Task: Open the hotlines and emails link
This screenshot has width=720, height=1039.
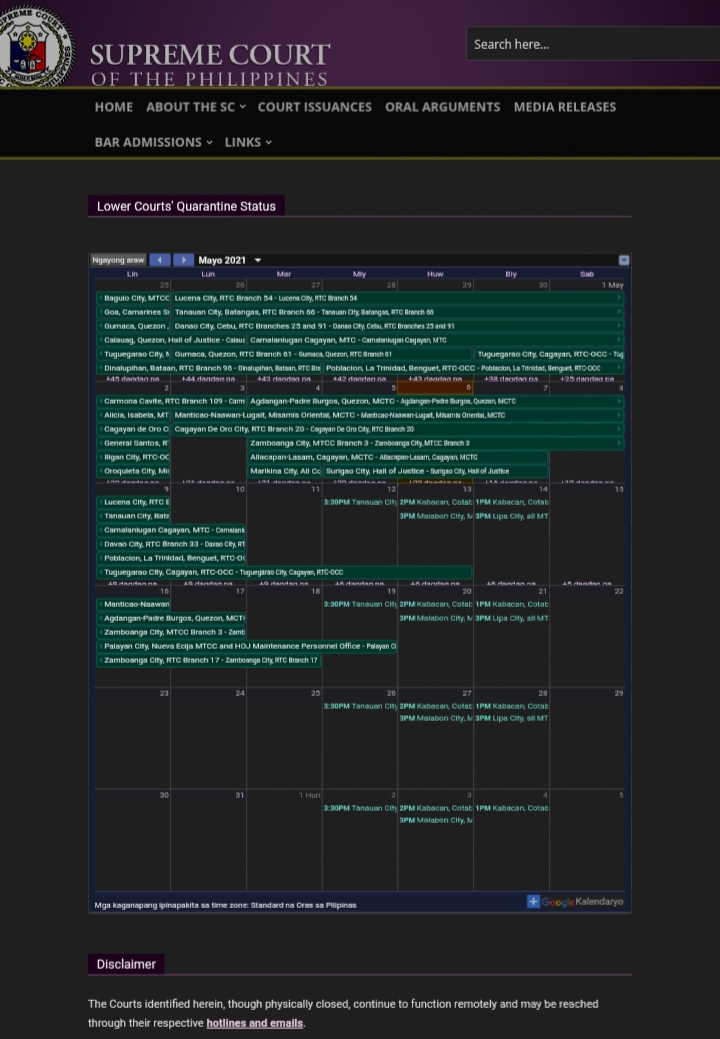Action: coord(255,1023)
